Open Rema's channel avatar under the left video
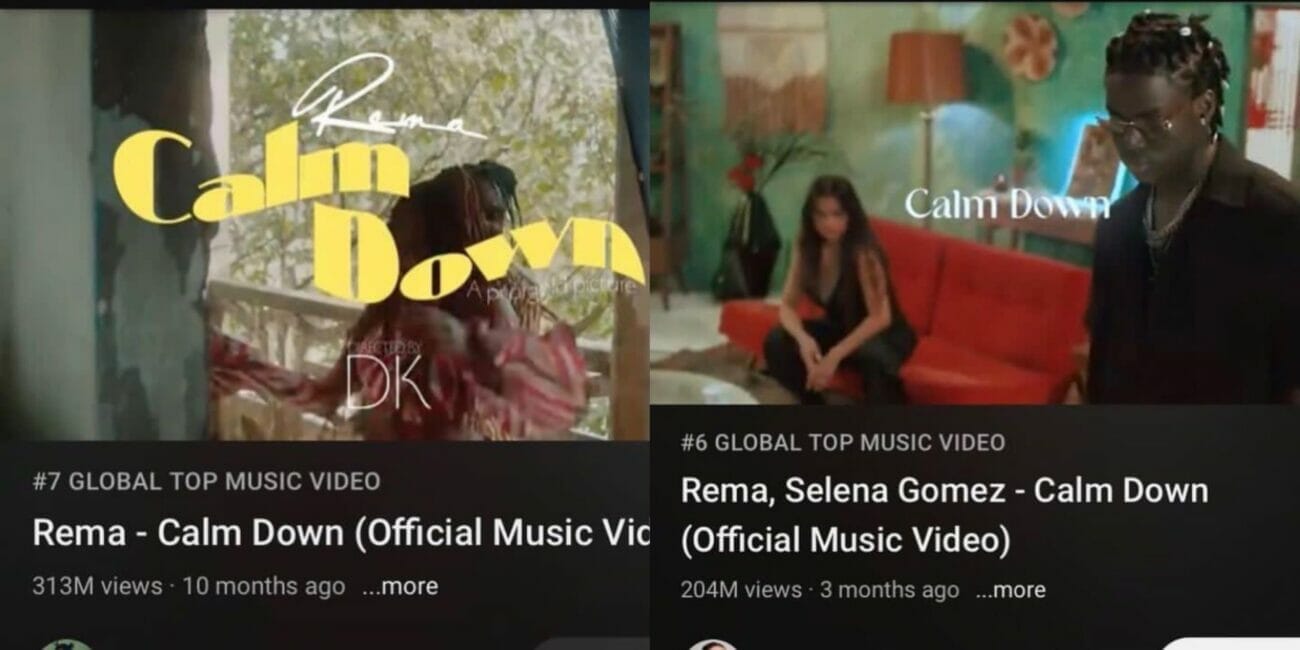This screenshot has width=1300, height=650. click(67, 644)
